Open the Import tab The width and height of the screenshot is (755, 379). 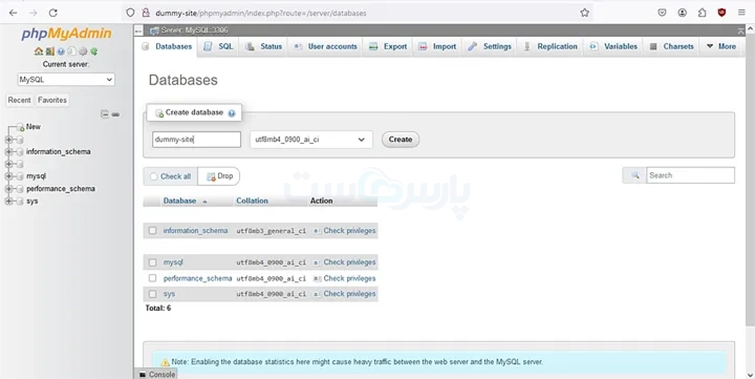tap(437, 47)
